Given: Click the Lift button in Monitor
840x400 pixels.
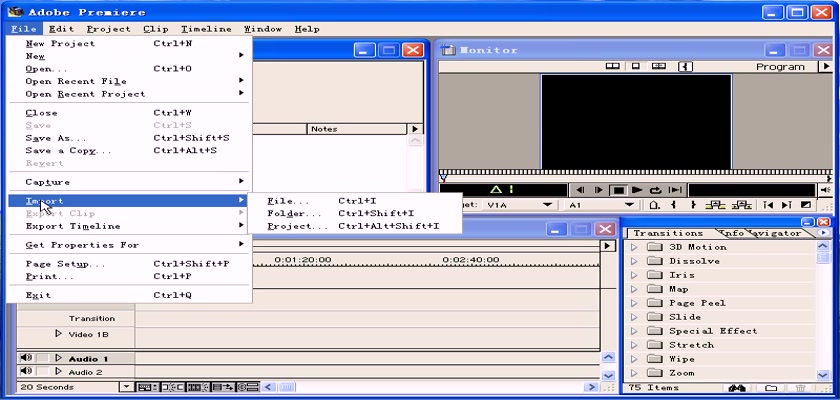Looking at the screenshot, I should [x=715, y=205].
